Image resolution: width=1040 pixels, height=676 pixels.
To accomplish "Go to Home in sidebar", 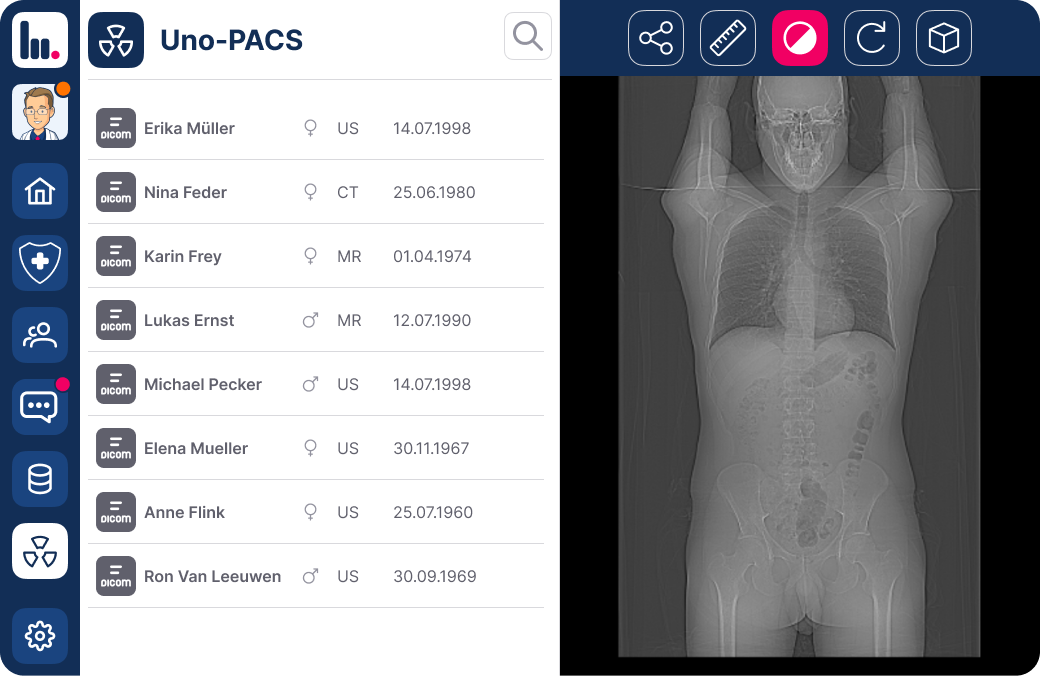I will tap(40, 191).
